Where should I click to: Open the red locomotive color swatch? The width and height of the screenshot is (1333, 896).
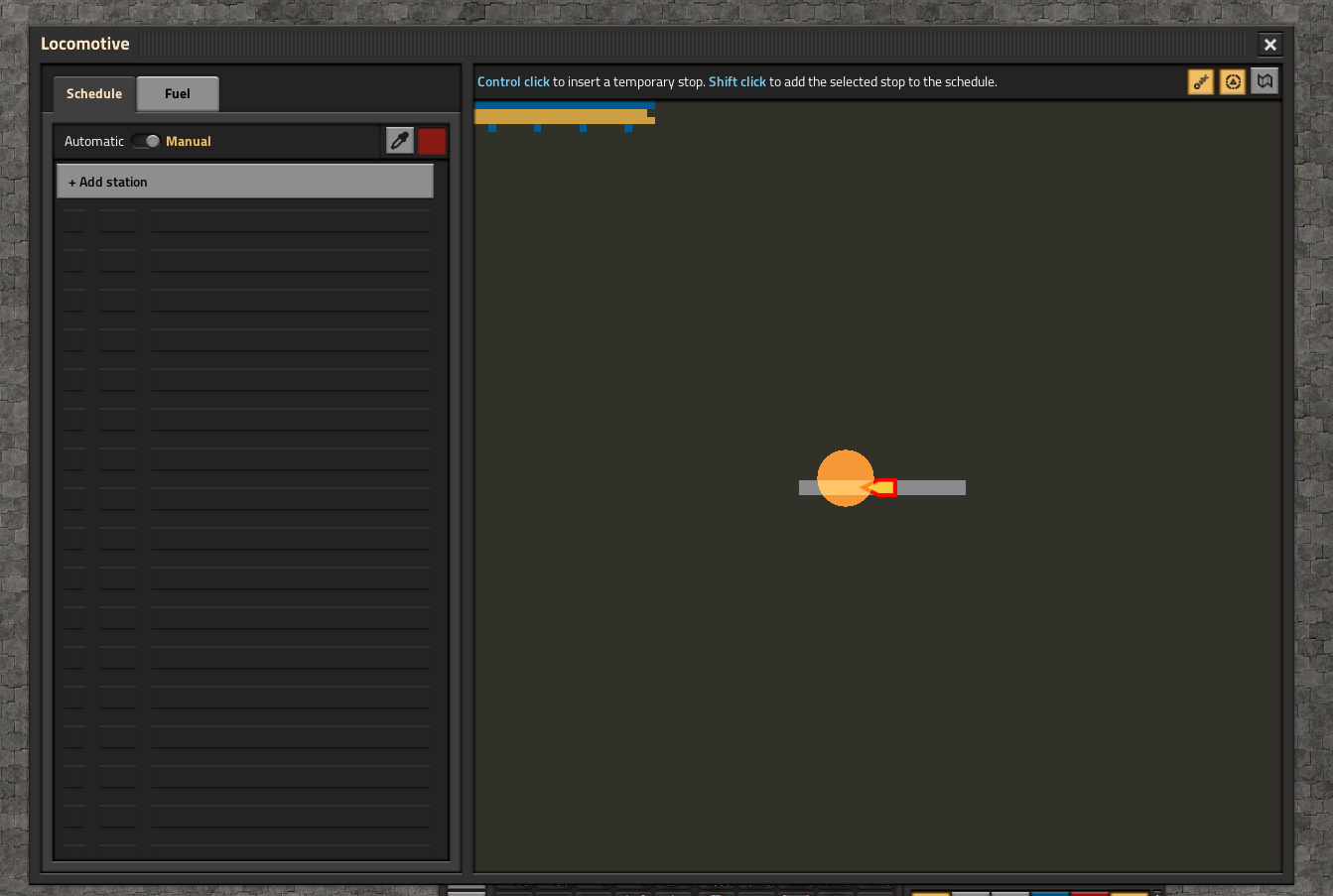(x=432, y=141)
